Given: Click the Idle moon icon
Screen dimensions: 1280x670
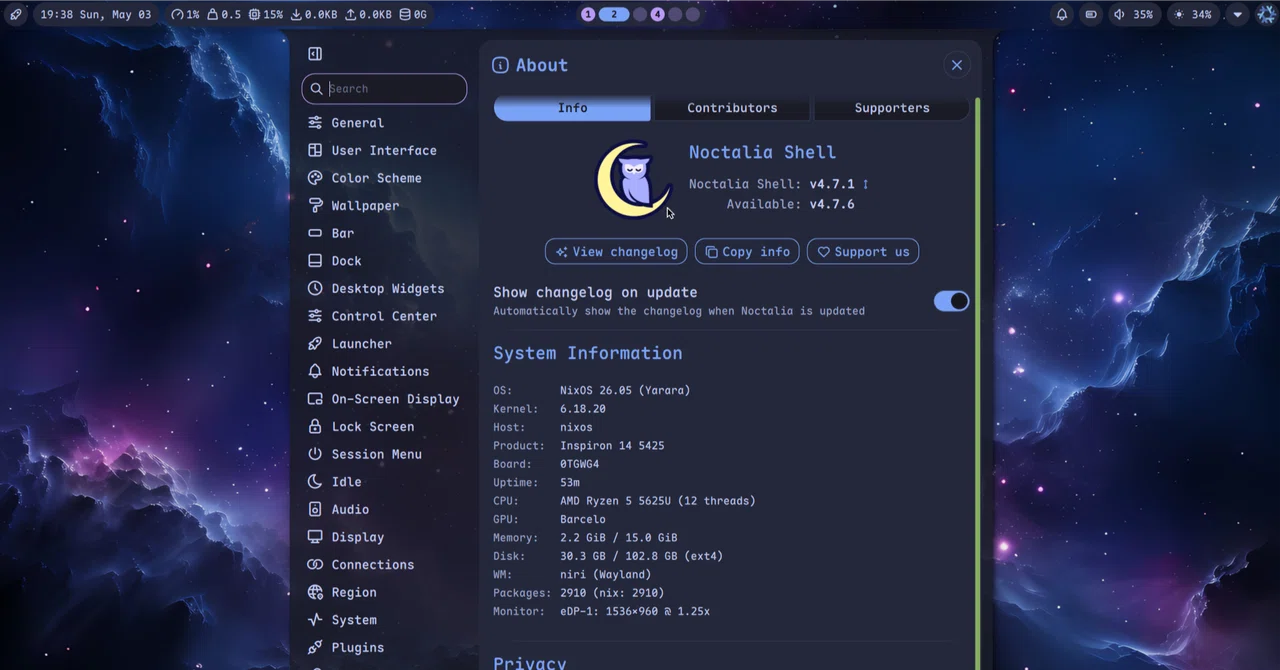Looking at the screenshot, I should [x=315, y=482].
